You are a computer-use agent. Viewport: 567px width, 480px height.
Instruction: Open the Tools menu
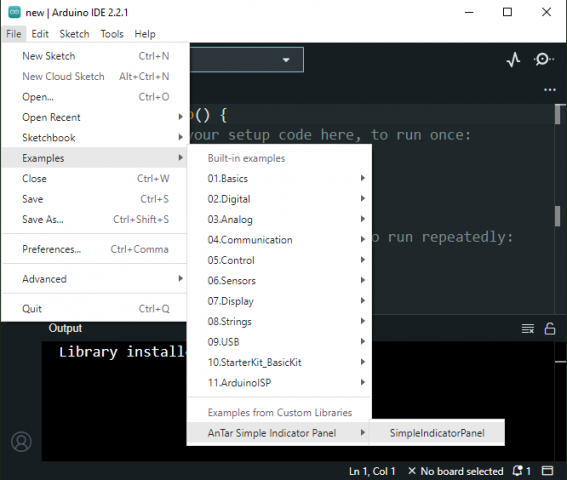(x=112, y=34)
